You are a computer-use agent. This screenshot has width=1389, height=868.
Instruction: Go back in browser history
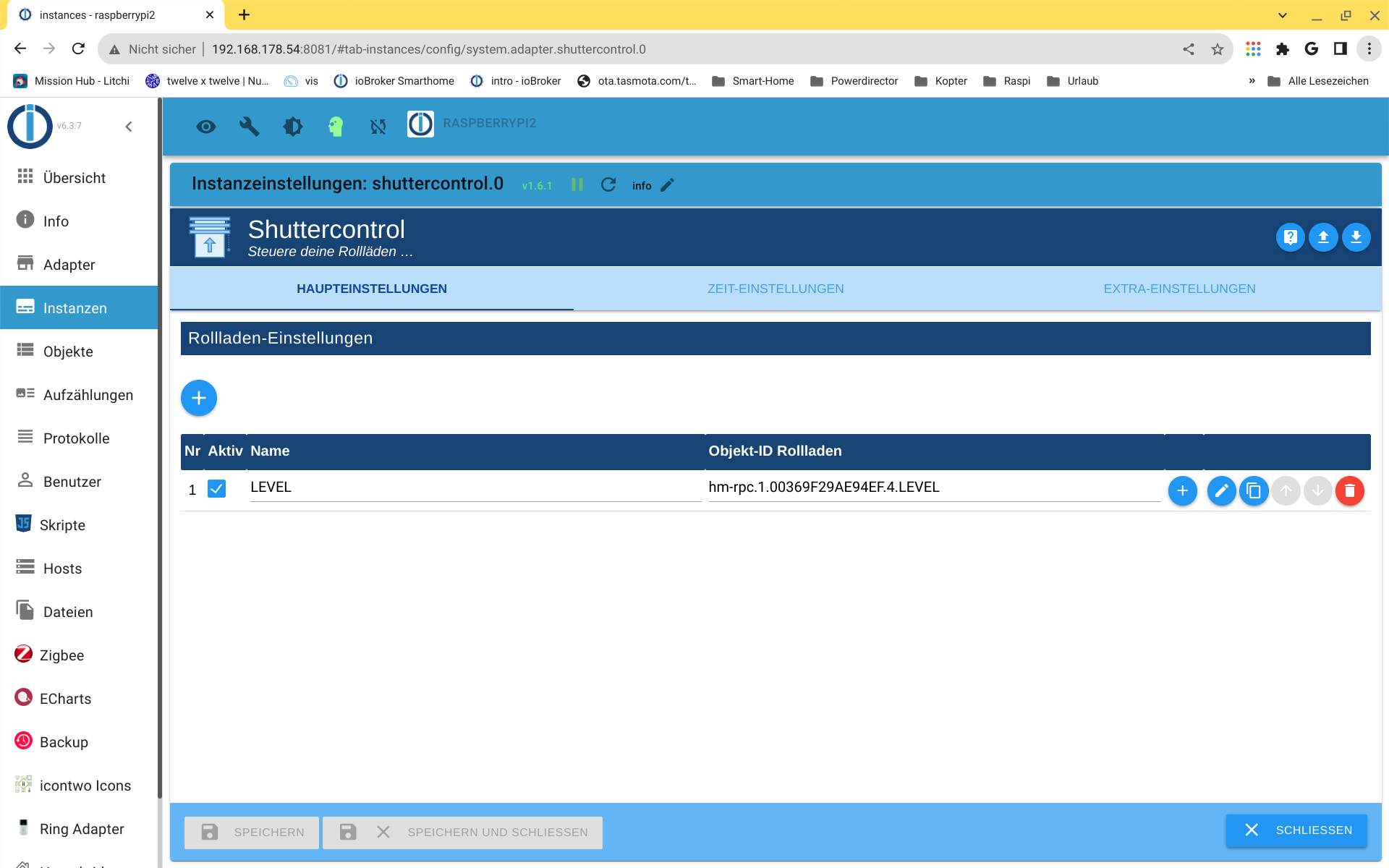pos(20,49)
